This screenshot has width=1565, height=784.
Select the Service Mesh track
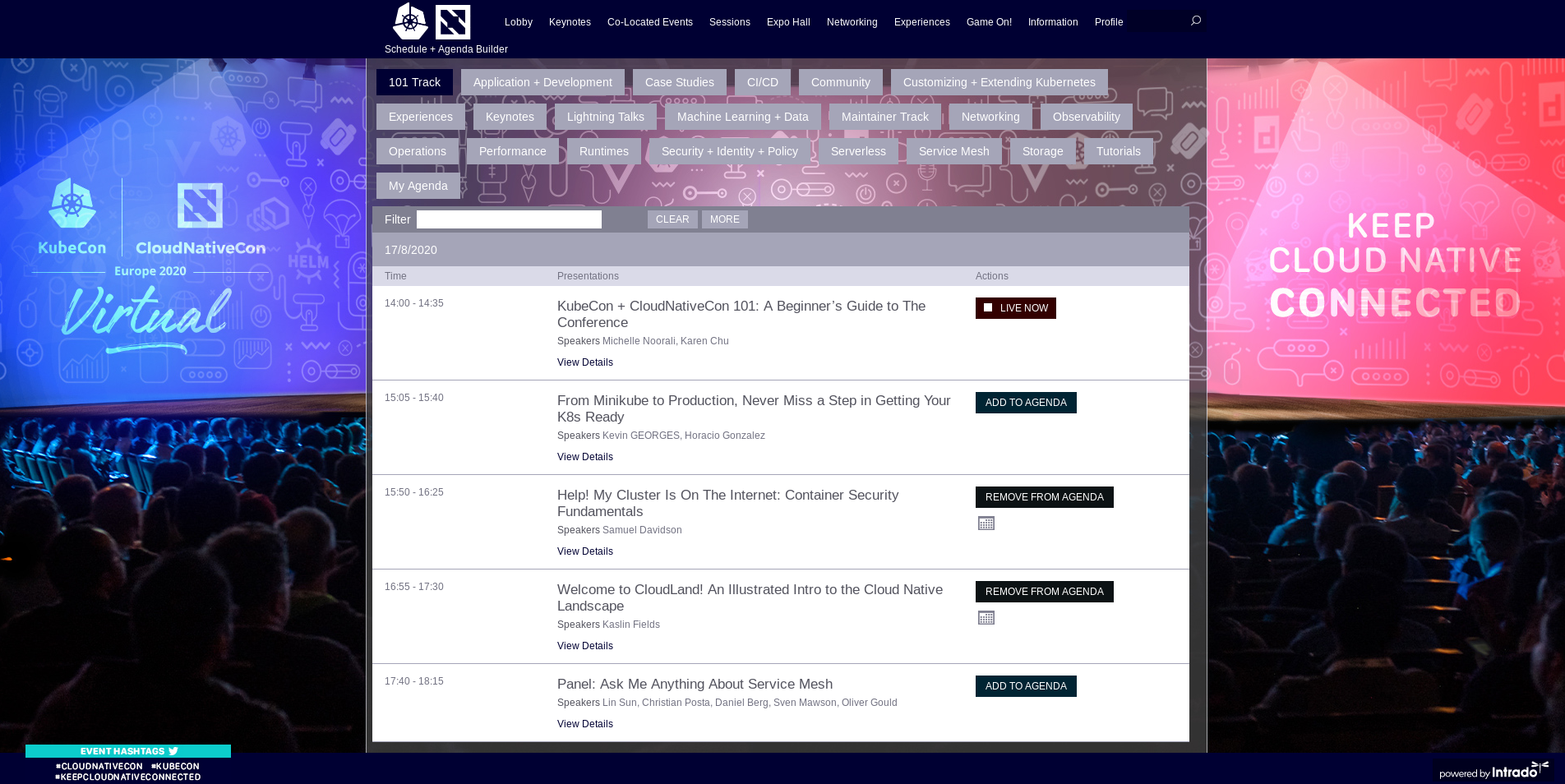(954, 151)
